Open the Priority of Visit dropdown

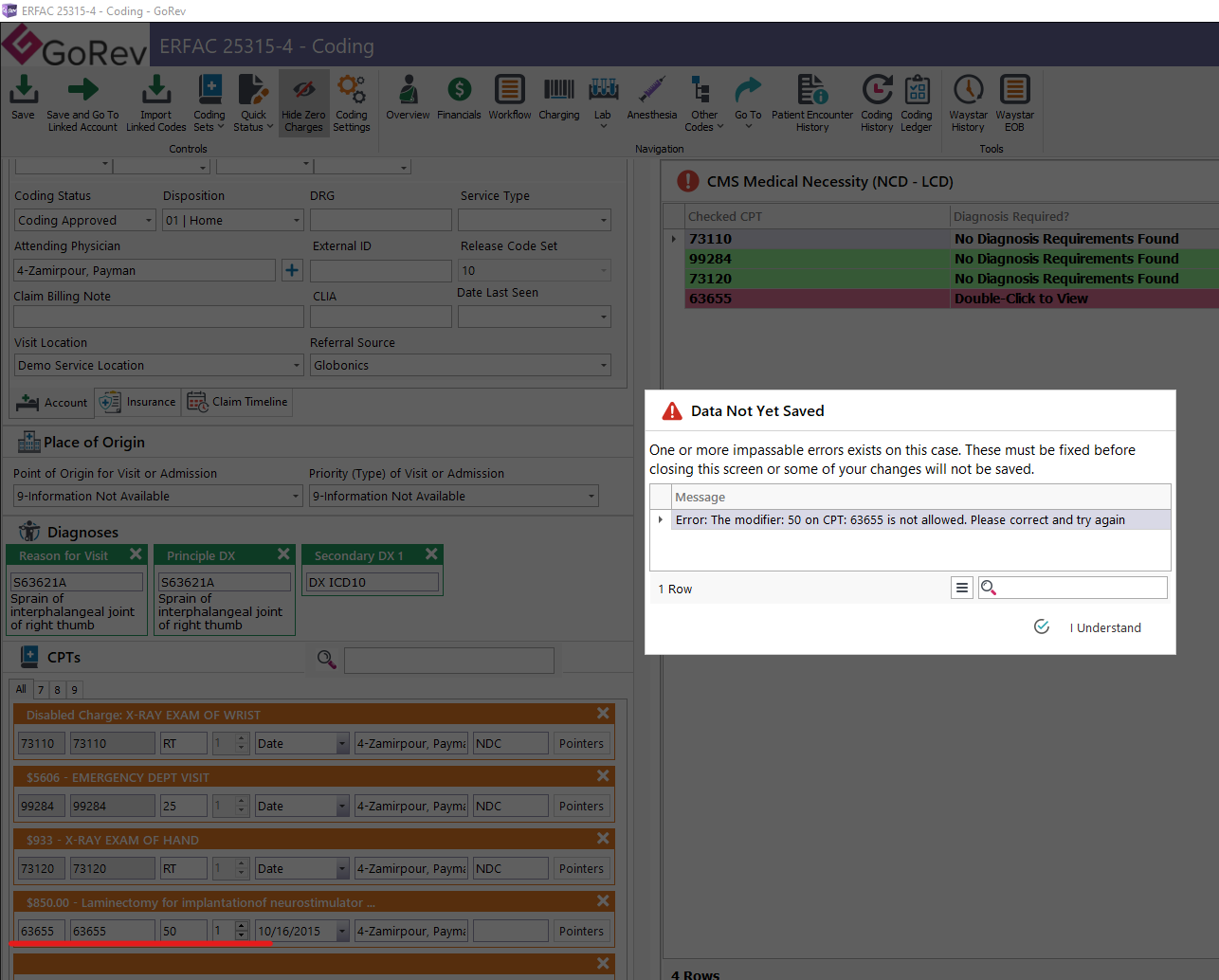(591, 496)
